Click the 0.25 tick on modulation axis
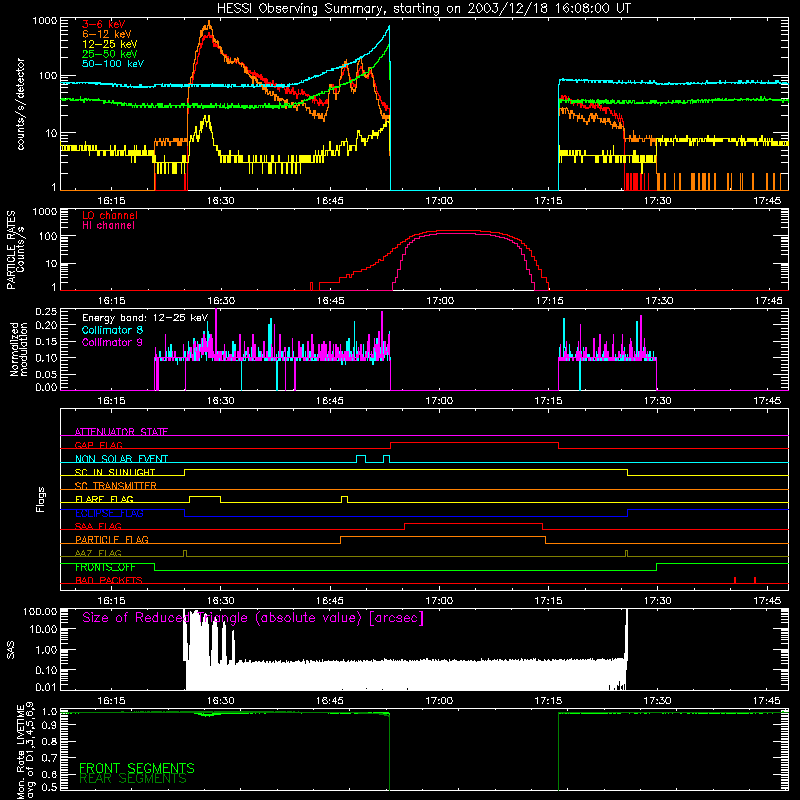This screenshot has height=800, width=800. pos(46,312)
